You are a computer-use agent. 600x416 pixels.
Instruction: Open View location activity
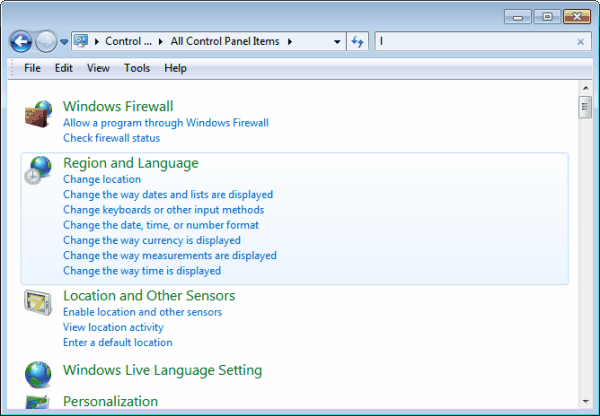click(x=113, y=327)
